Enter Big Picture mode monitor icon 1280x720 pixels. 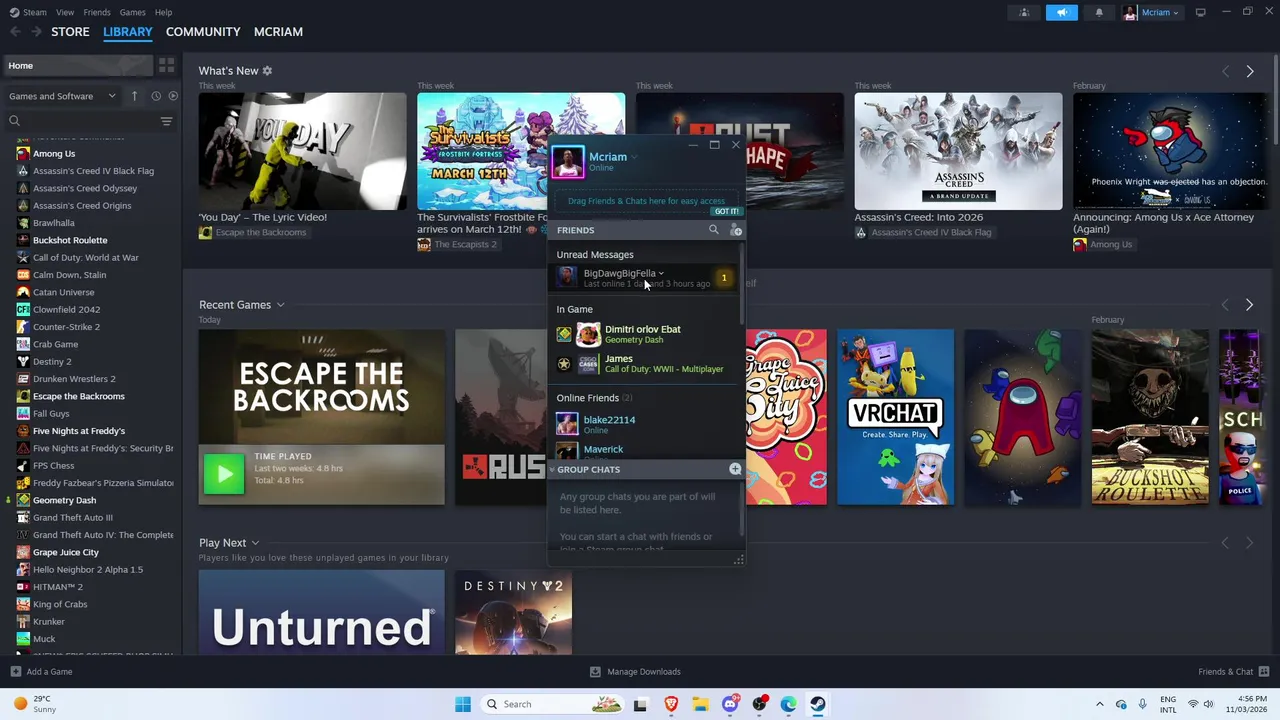[1200, 12]
